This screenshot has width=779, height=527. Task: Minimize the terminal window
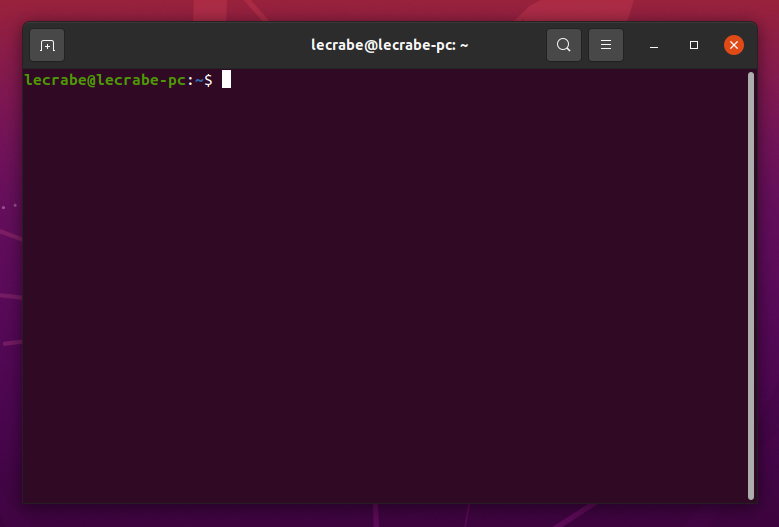[654, 46]
